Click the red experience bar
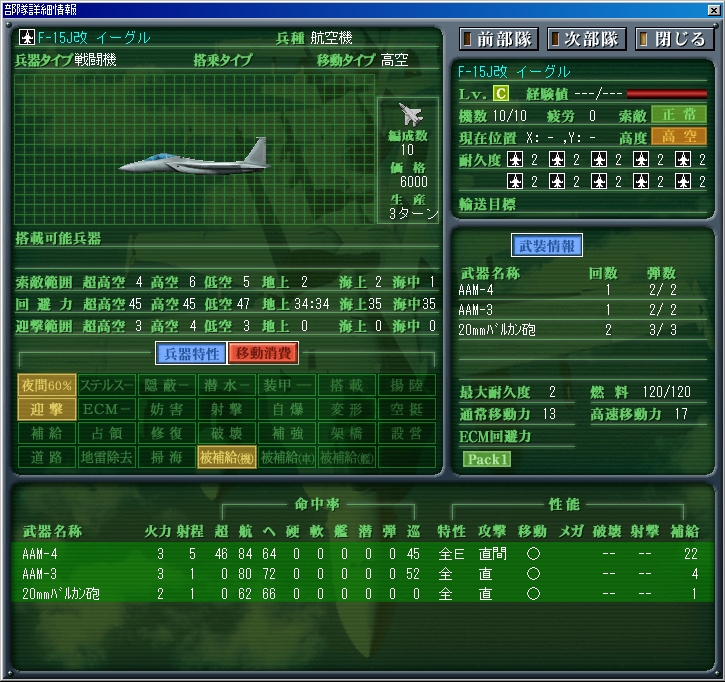The width and height of the screenshot is (725, 682). tap(666, 94)
